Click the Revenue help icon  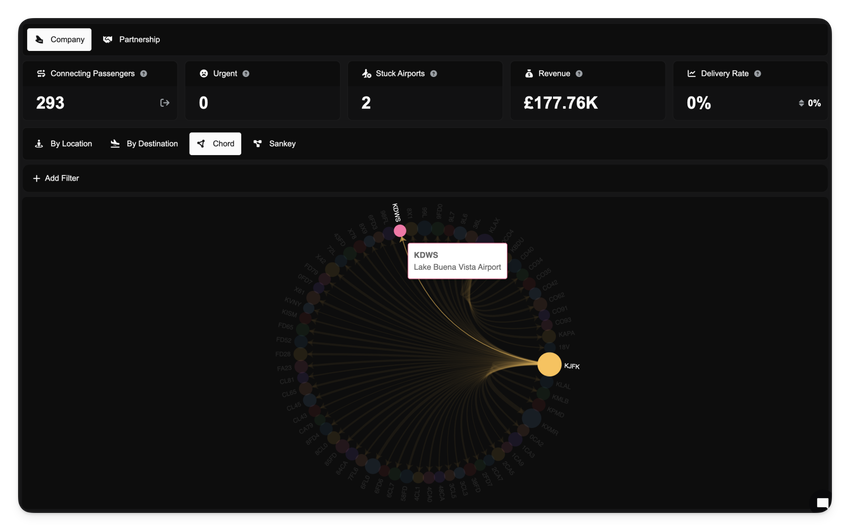tap(579, 74)
